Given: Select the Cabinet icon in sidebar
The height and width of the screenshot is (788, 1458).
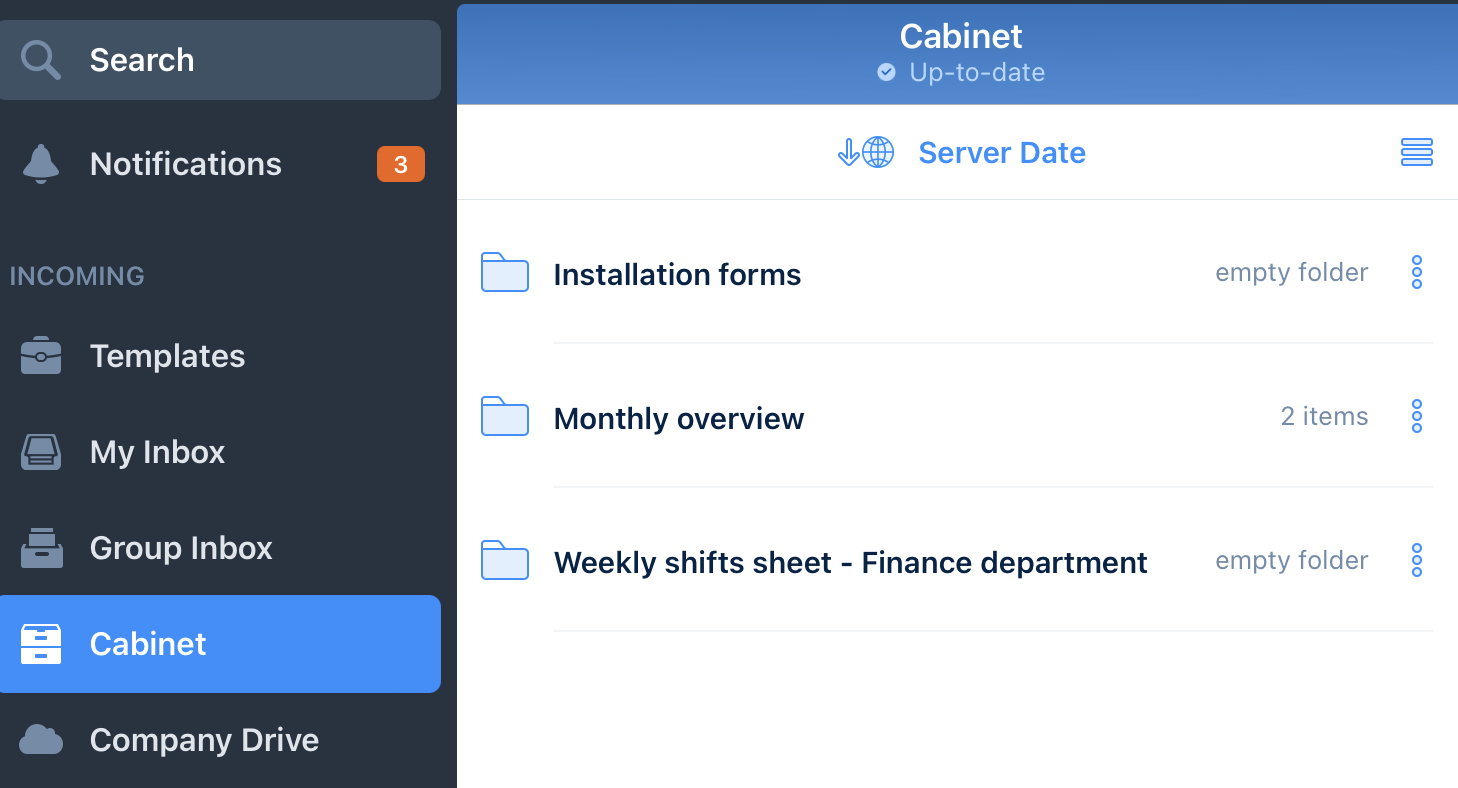Looking at the screenshot, I should 41,643.
